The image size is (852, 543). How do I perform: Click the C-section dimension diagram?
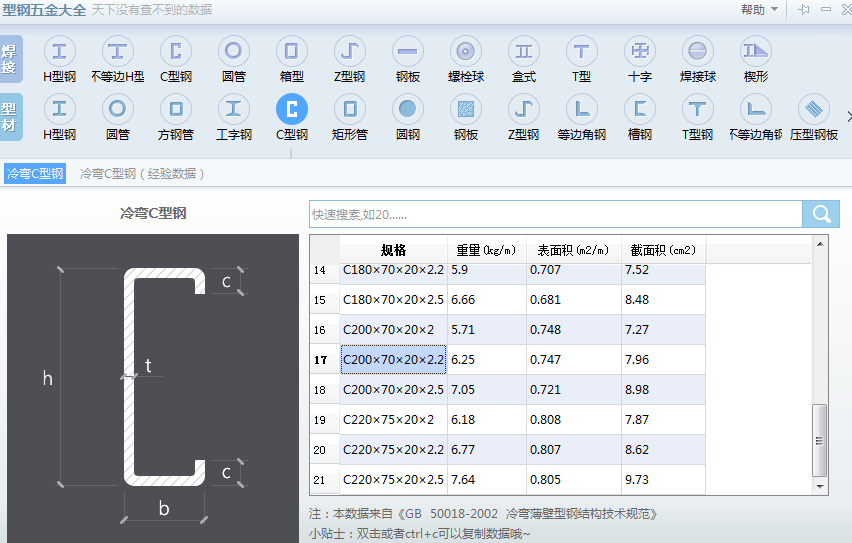(x=153, y=388)
